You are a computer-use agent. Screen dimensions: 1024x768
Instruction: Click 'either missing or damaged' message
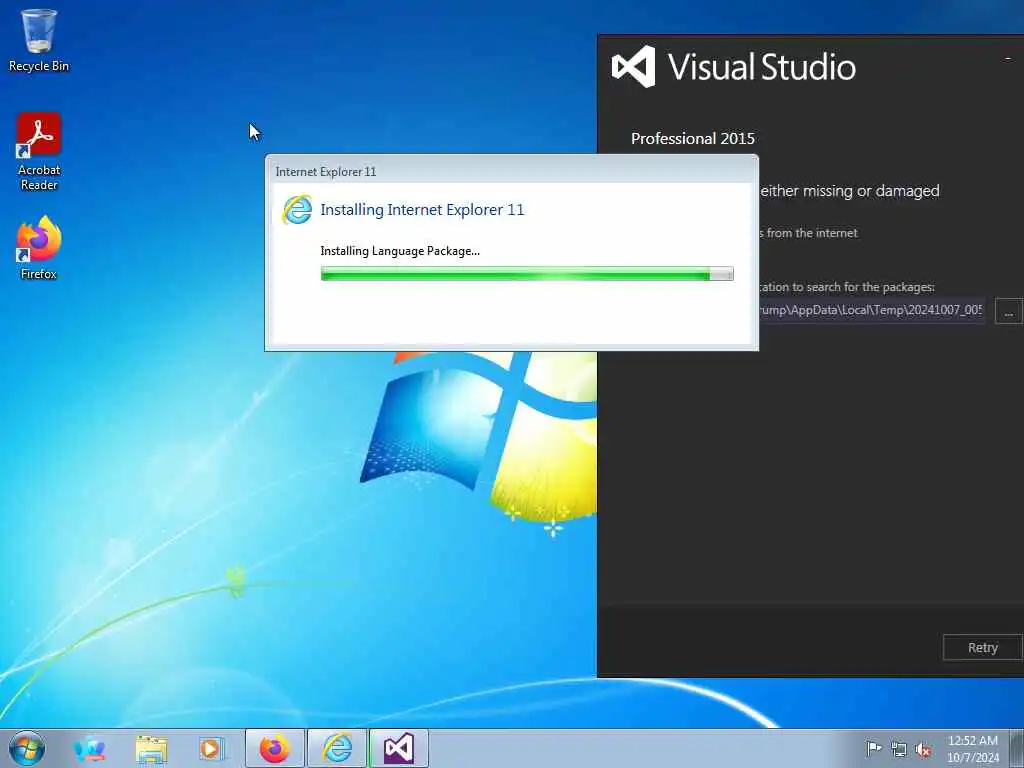pos(850,191)
